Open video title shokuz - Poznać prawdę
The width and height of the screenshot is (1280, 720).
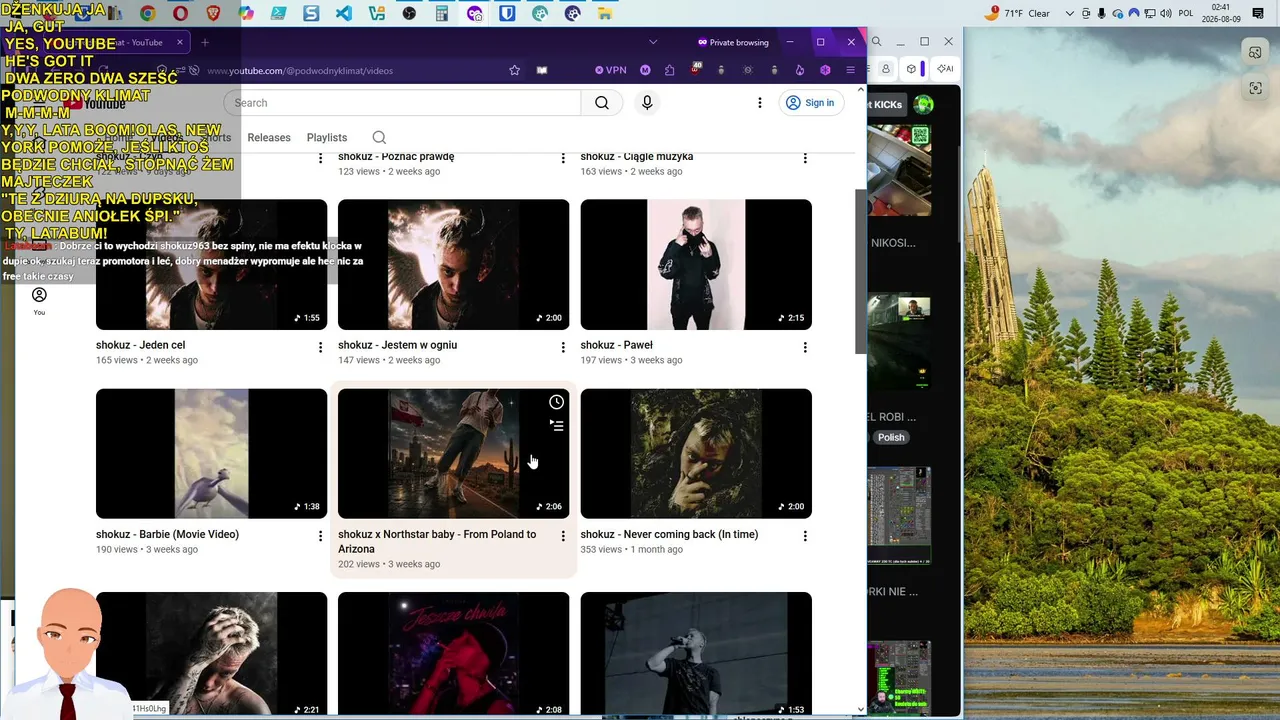tap(396, 156)
